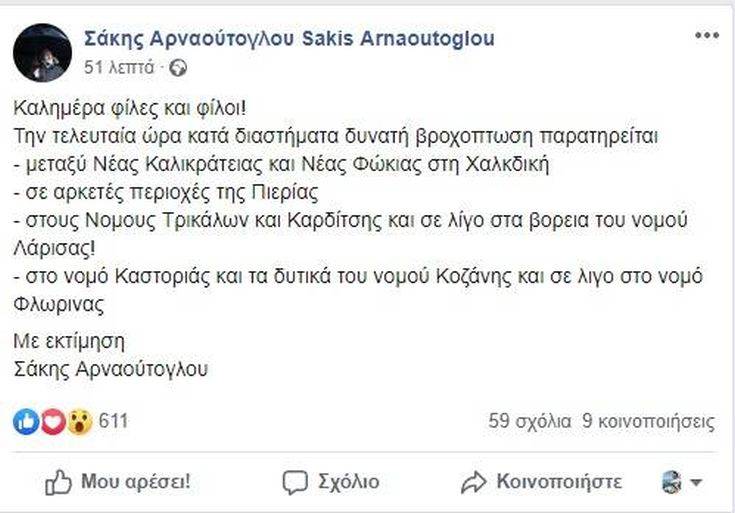Open Sakis Arnaoutoglou's profile picture
Viewport: 735px width, 513px height.
click(x=42, y=53)
